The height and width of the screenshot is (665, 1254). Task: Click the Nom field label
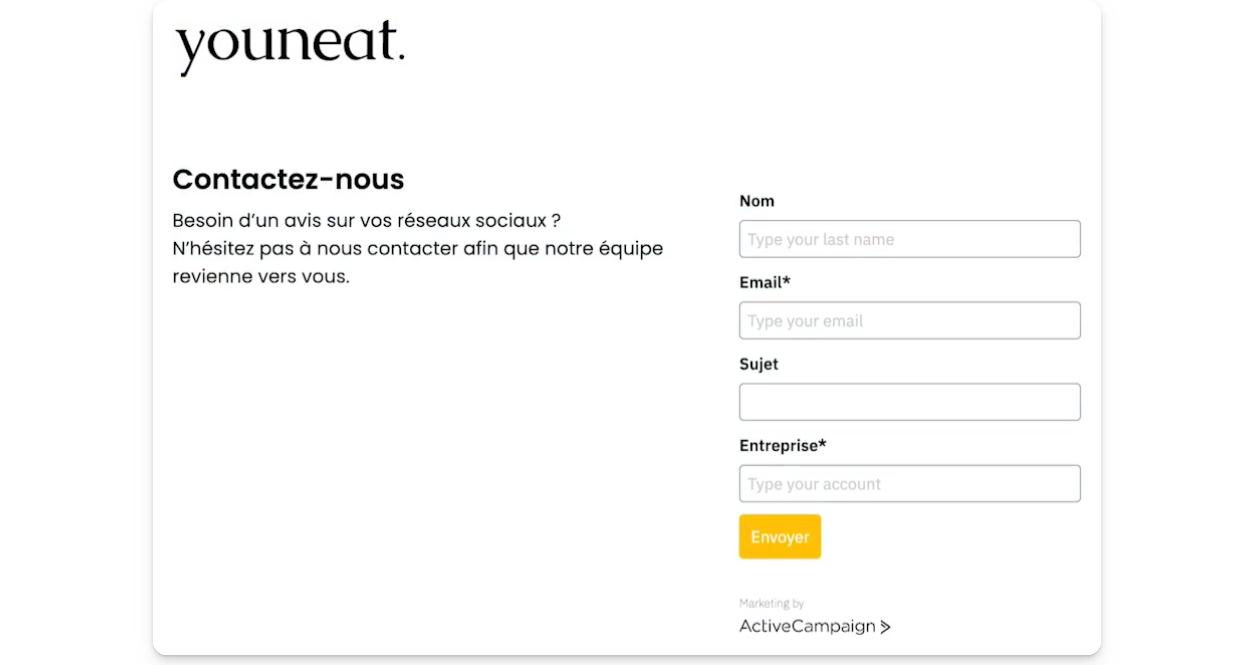point(756,201)
